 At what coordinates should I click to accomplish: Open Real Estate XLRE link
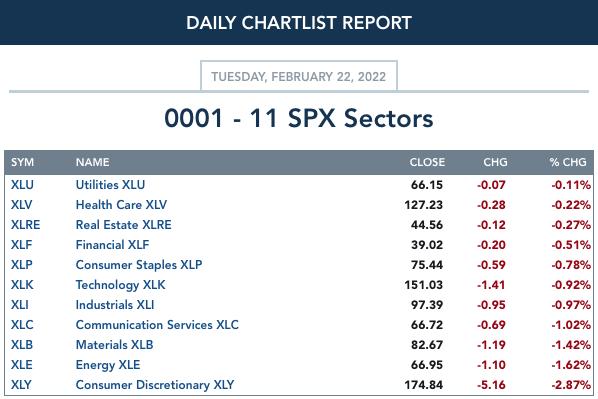click(x=124, y=225)
